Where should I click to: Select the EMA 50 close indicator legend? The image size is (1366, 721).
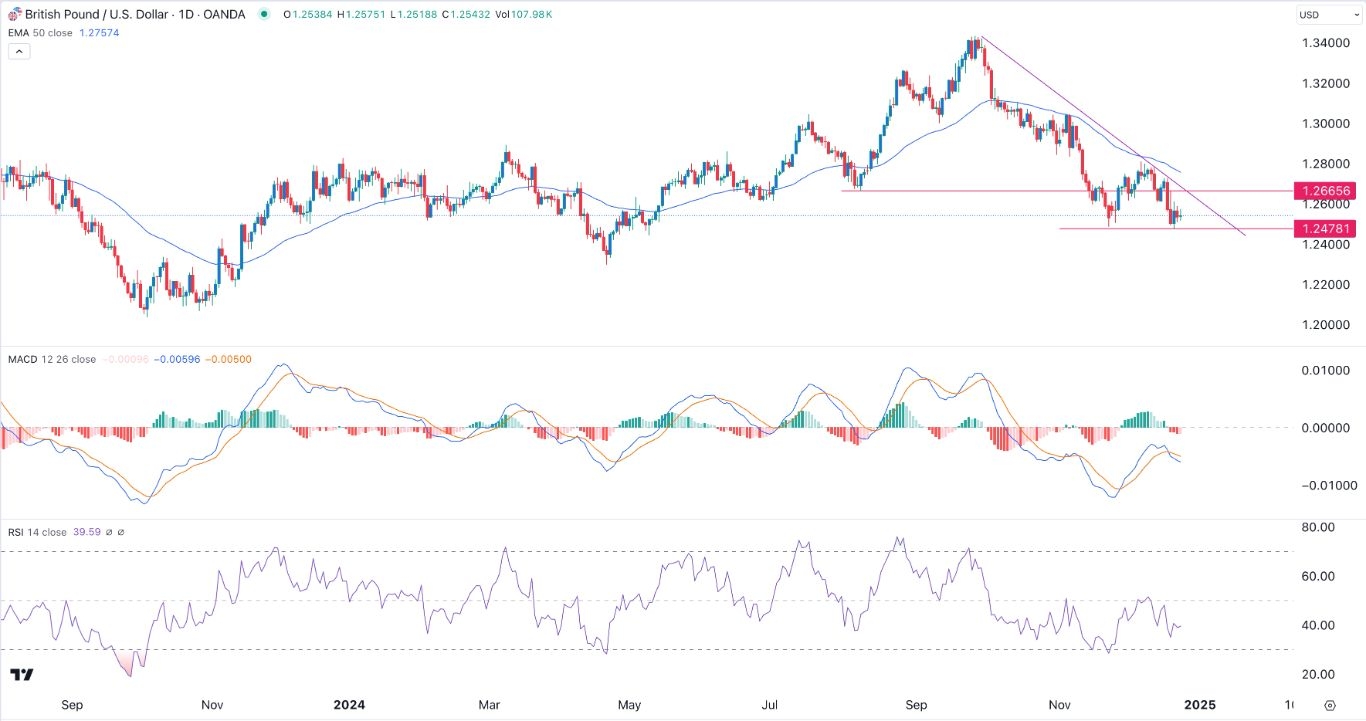pyautogui.click(x=40, y=32)
